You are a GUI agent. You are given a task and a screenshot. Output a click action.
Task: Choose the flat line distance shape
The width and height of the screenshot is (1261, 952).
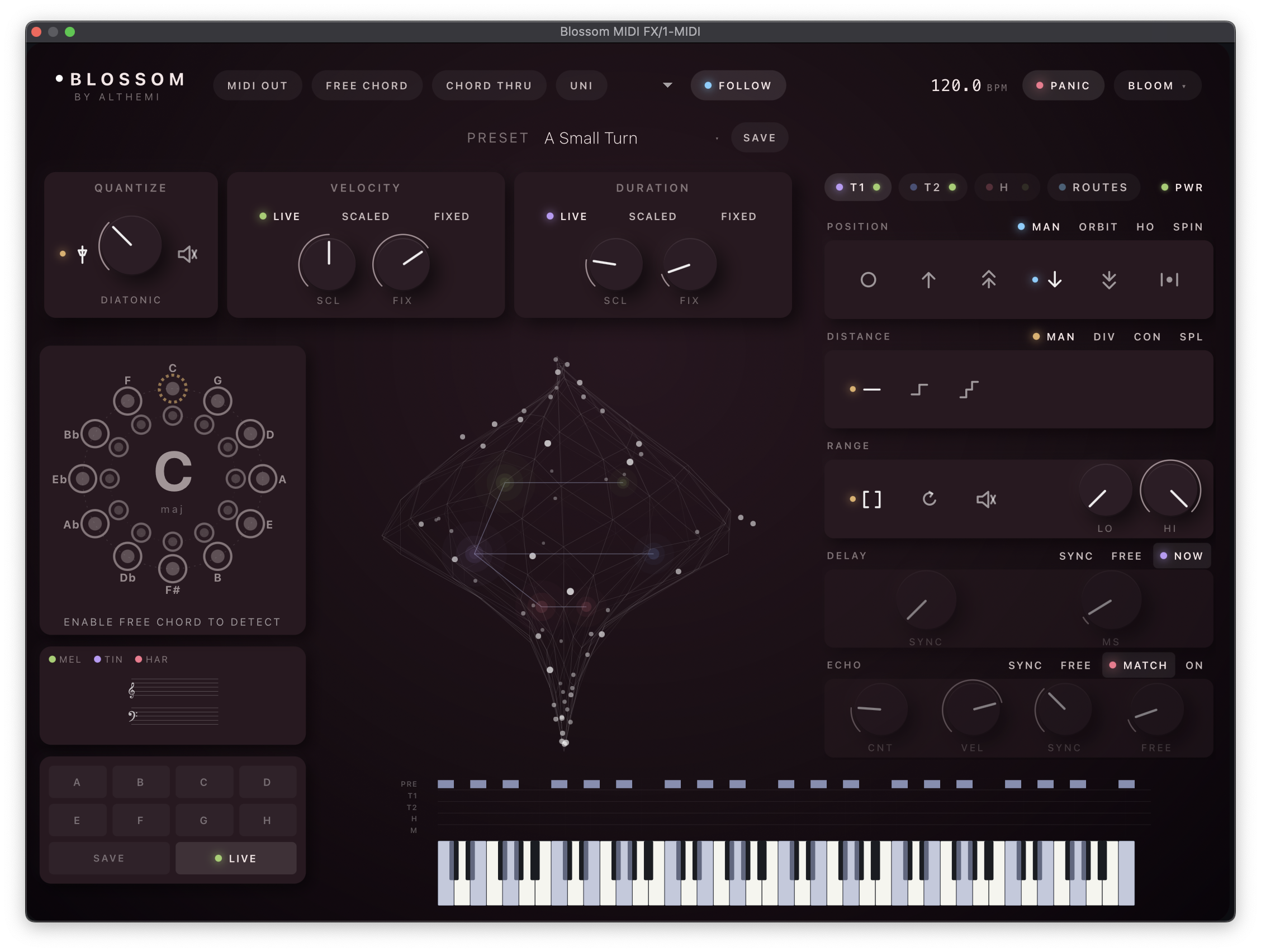[871, 390]
